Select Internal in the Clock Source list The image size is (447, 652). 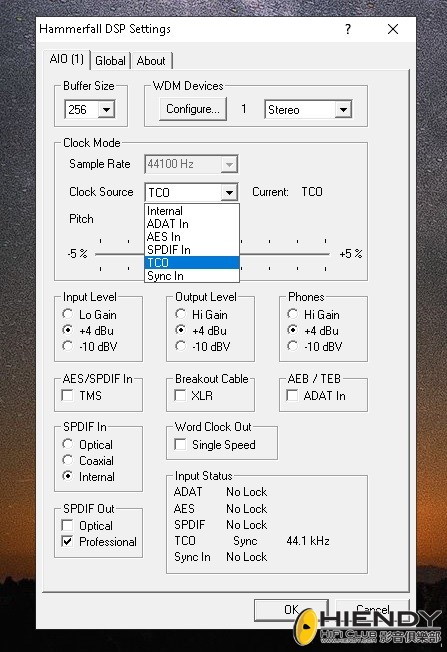192,211
